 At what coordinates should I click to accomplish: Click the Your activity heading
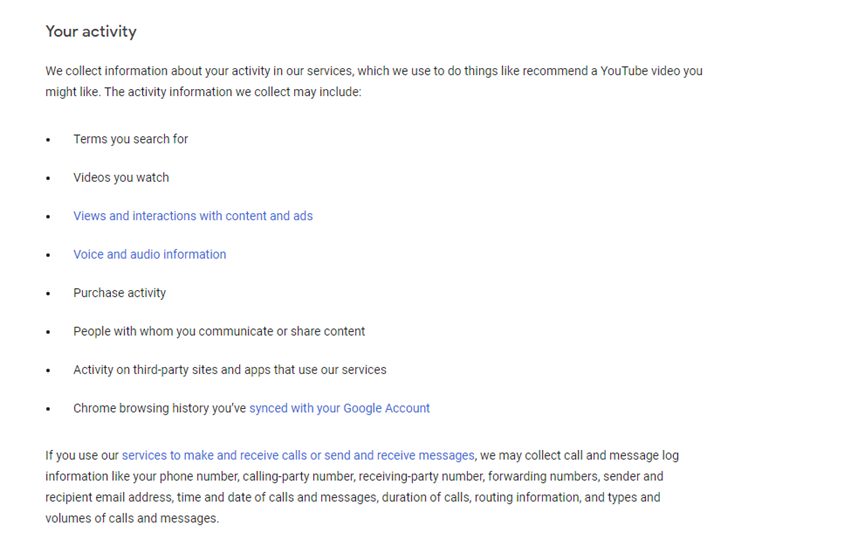click(91, 31)
